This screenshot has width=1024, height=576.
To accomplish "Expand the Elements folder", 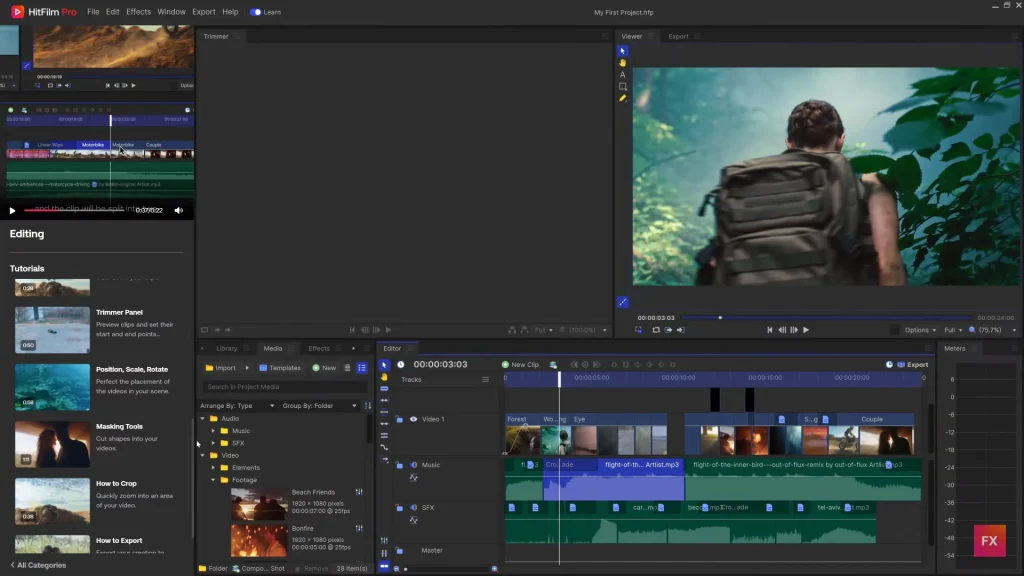I will (x=213, y=468).
